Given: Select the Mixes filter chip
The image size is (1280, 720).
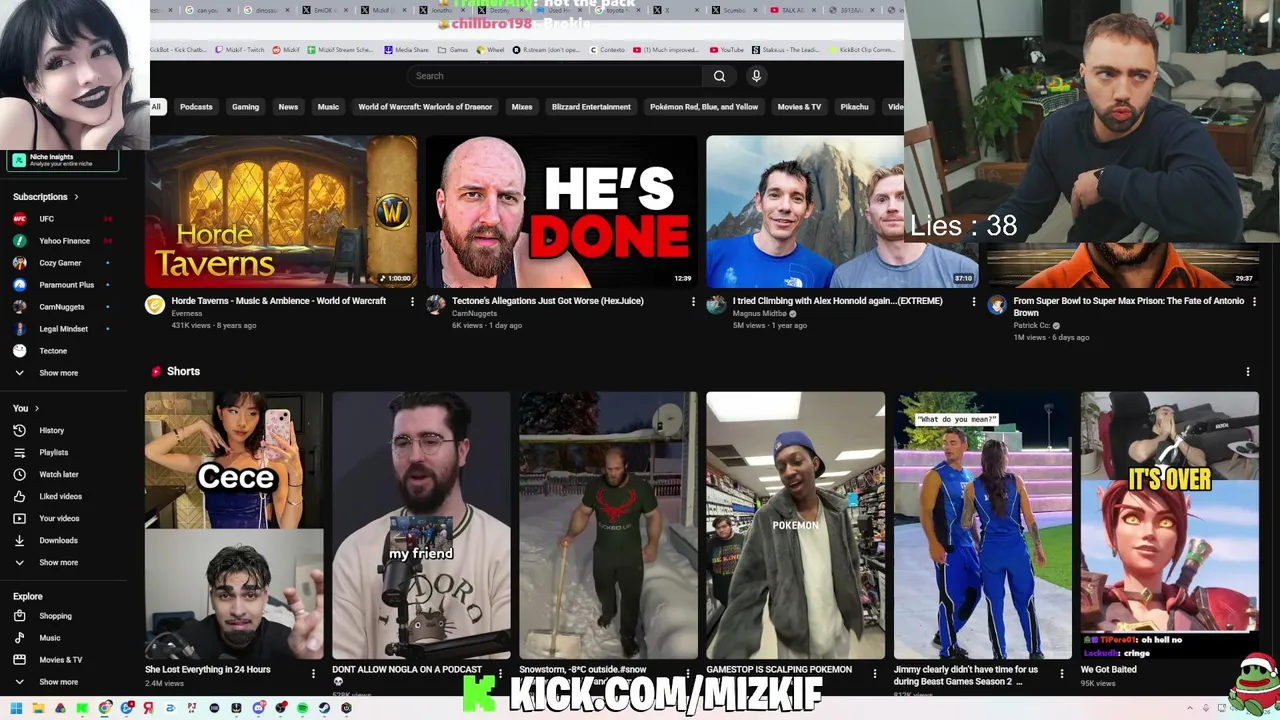Looking at the screenshot, I should coord(522,107).
